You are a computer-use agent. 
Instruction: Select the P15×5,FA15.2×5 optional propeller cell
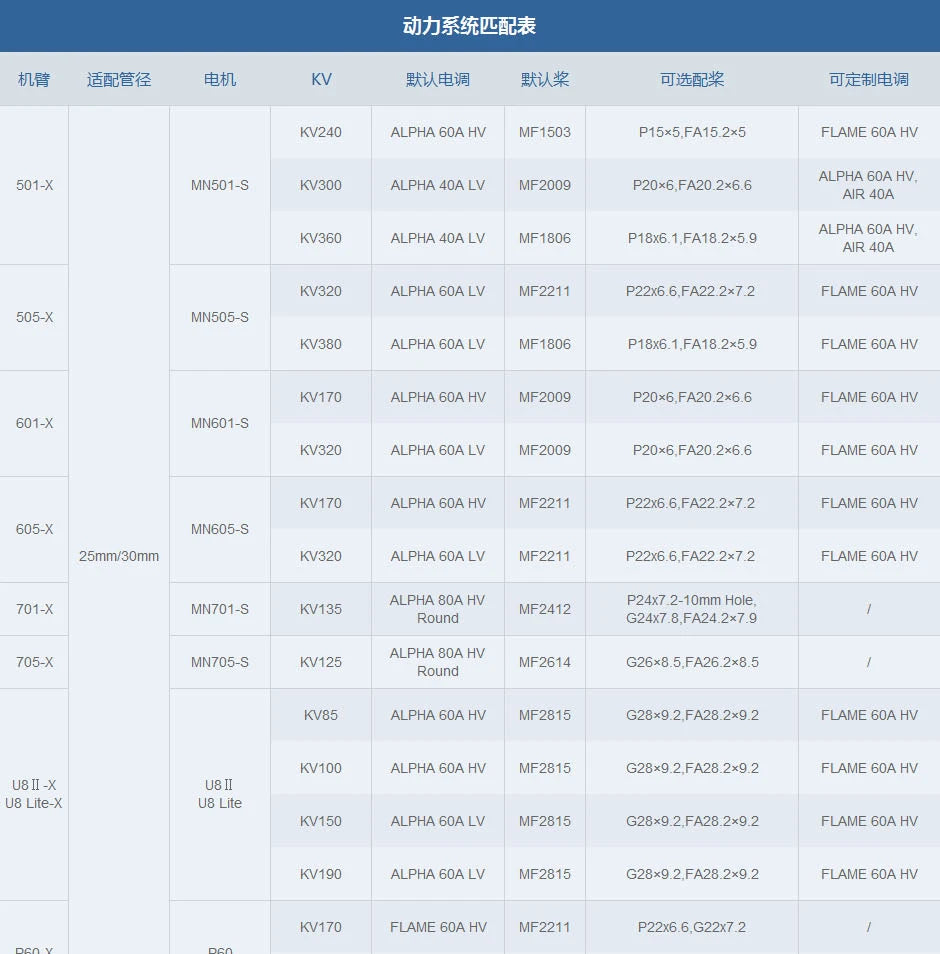692,132
